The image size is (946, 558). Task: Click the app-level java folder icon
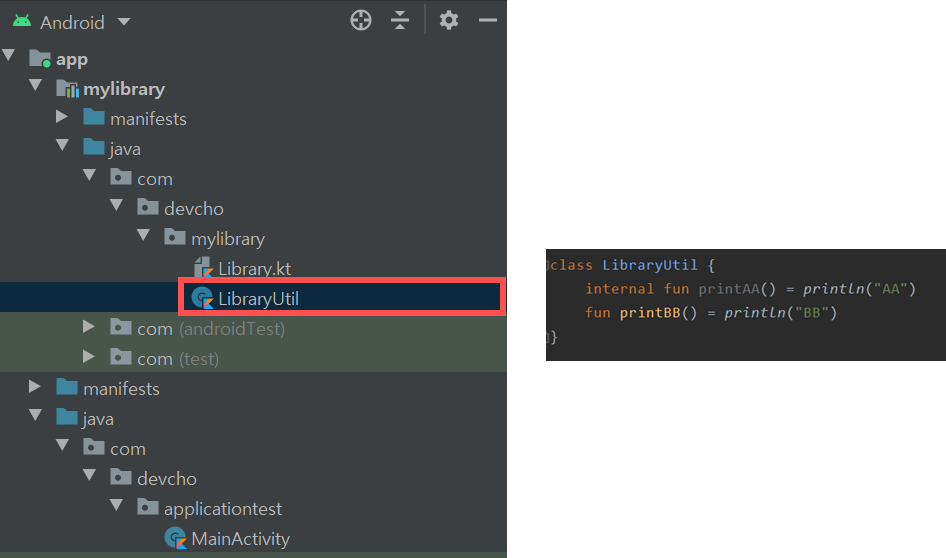(x=67, y=417)
